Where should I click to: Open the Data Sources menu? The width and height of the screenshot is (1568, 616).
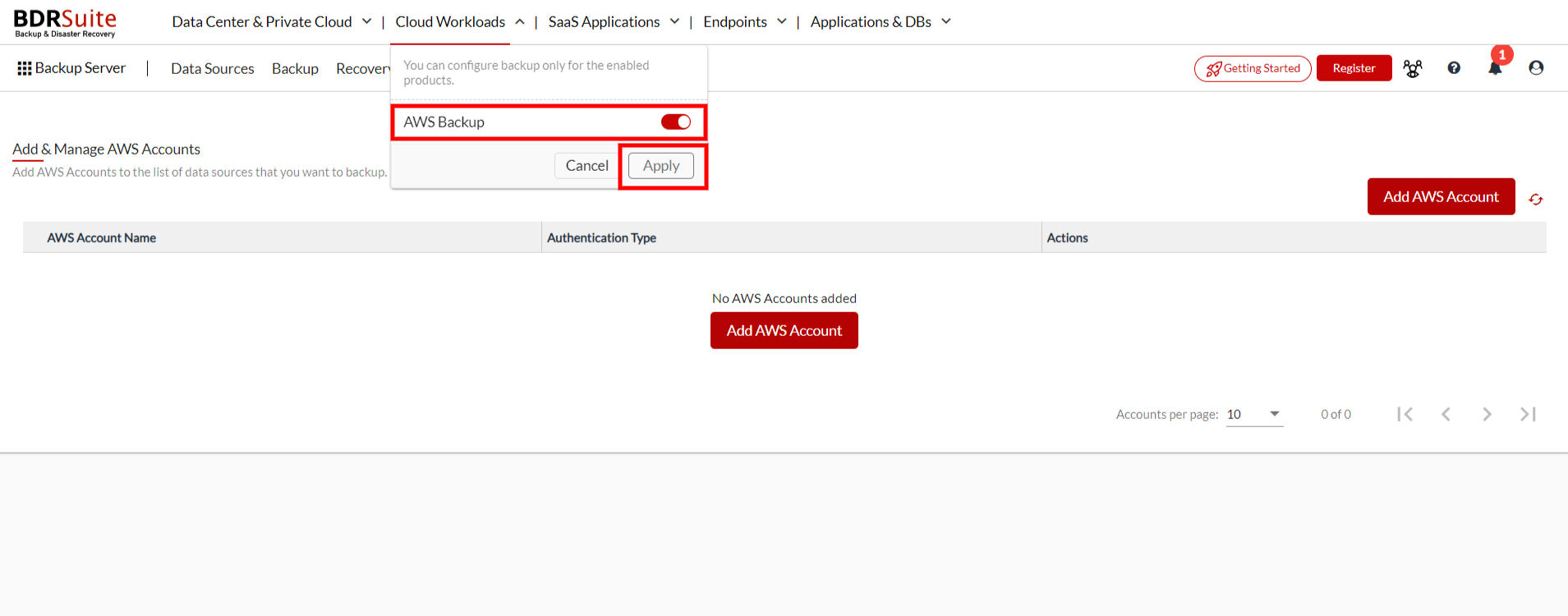pyautogui.click(x=213, y=68)
